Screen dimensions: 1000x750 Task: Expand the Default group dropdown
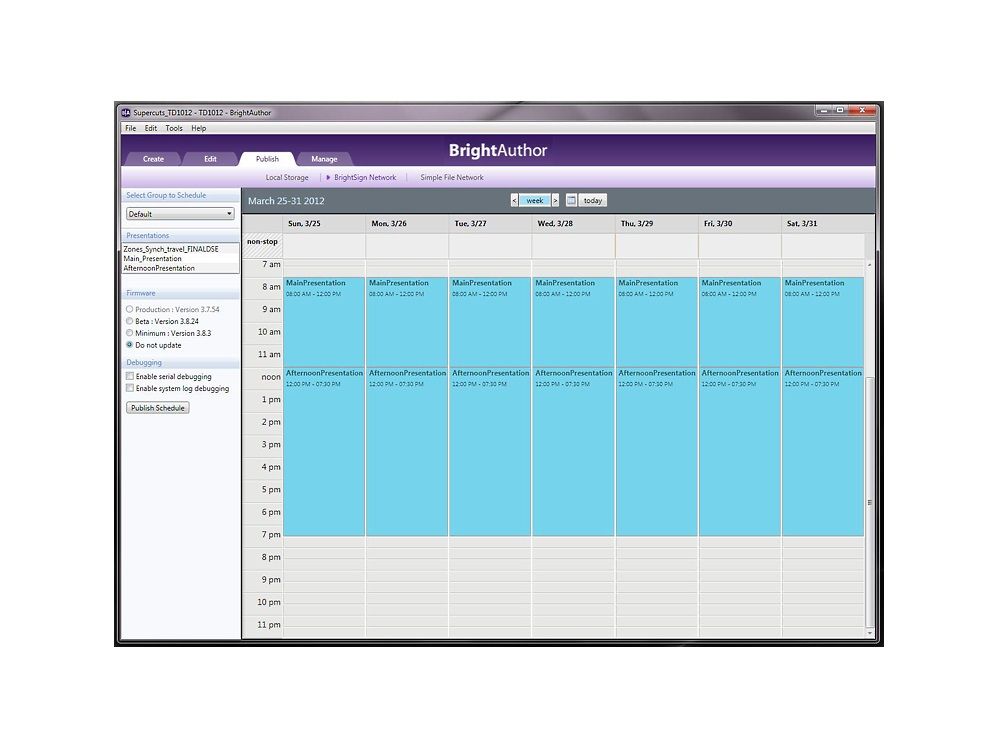point(180,214)
